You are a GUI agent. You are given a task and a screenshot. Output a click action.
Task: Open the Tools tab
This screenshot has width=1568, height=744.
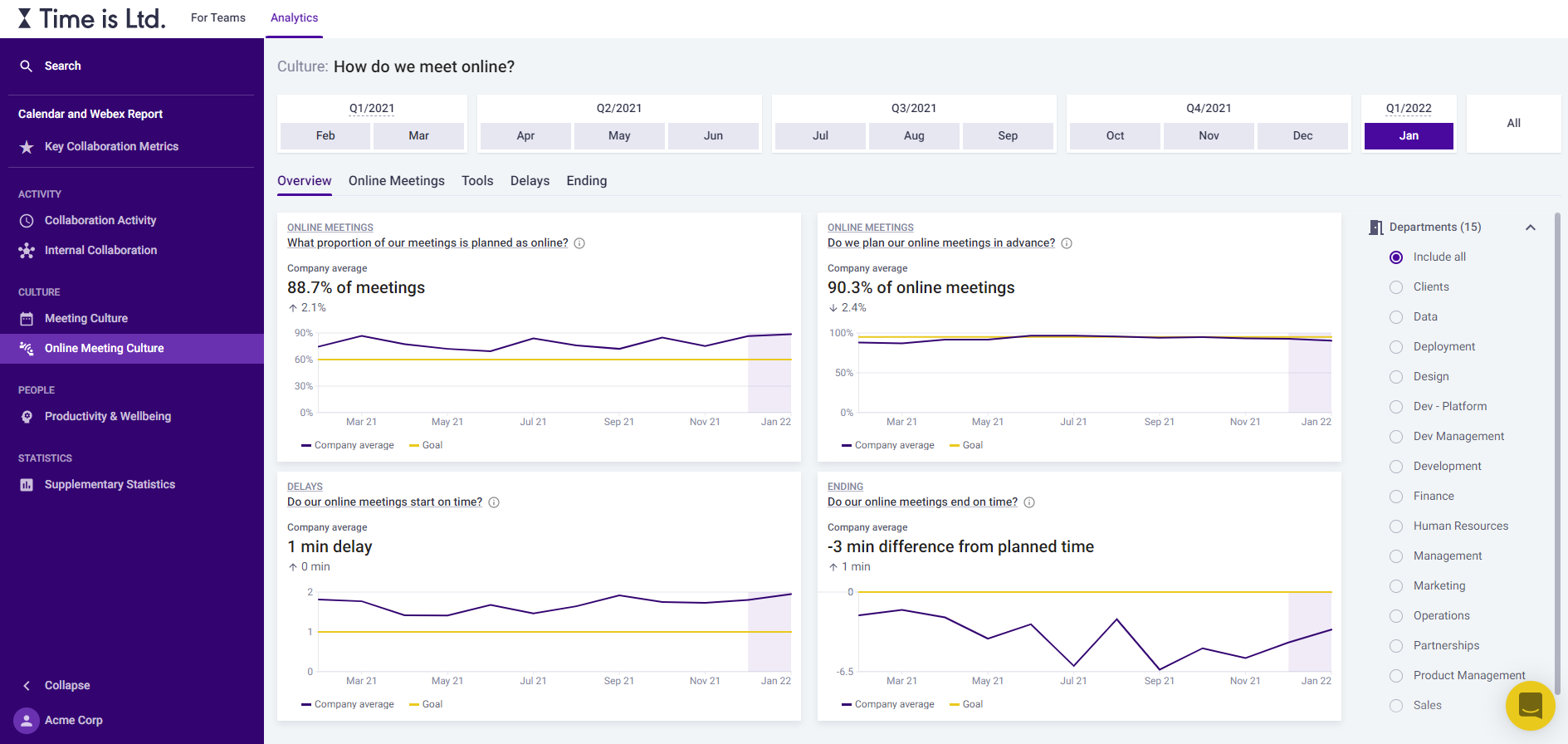click(477, 181)
